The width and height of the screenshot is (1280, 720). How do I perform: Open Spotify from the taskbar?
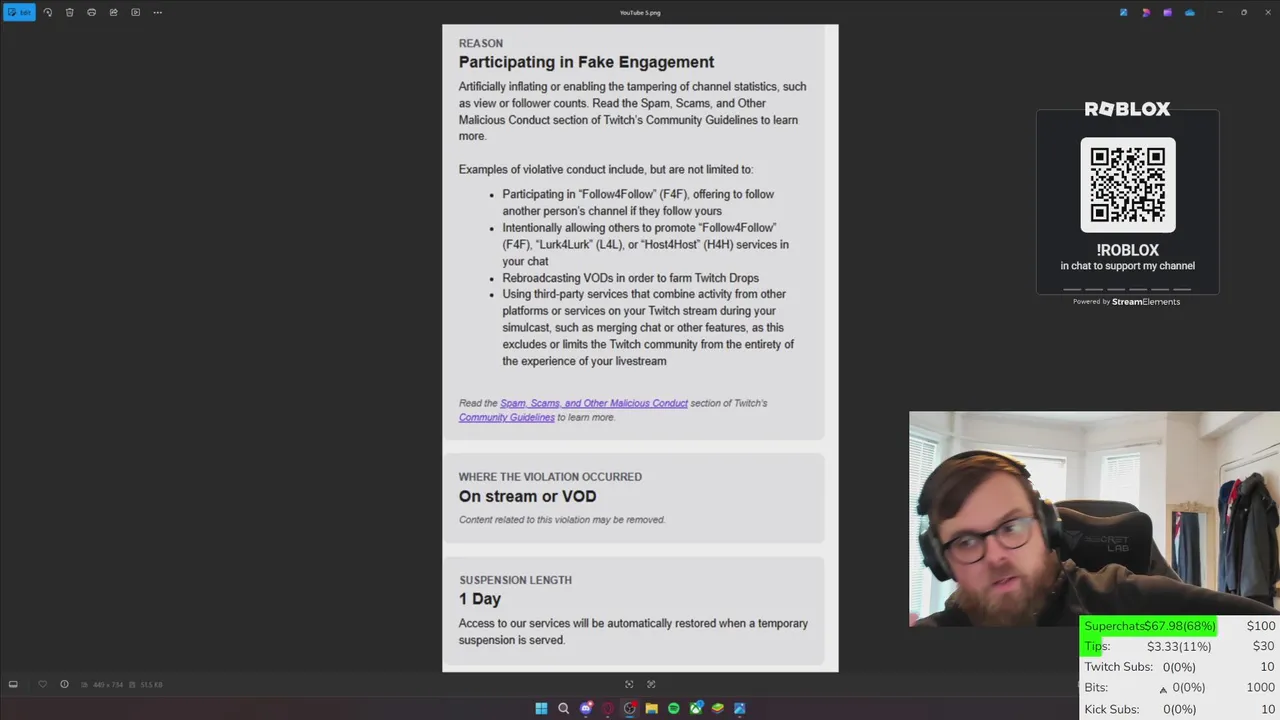click(674, 708)
